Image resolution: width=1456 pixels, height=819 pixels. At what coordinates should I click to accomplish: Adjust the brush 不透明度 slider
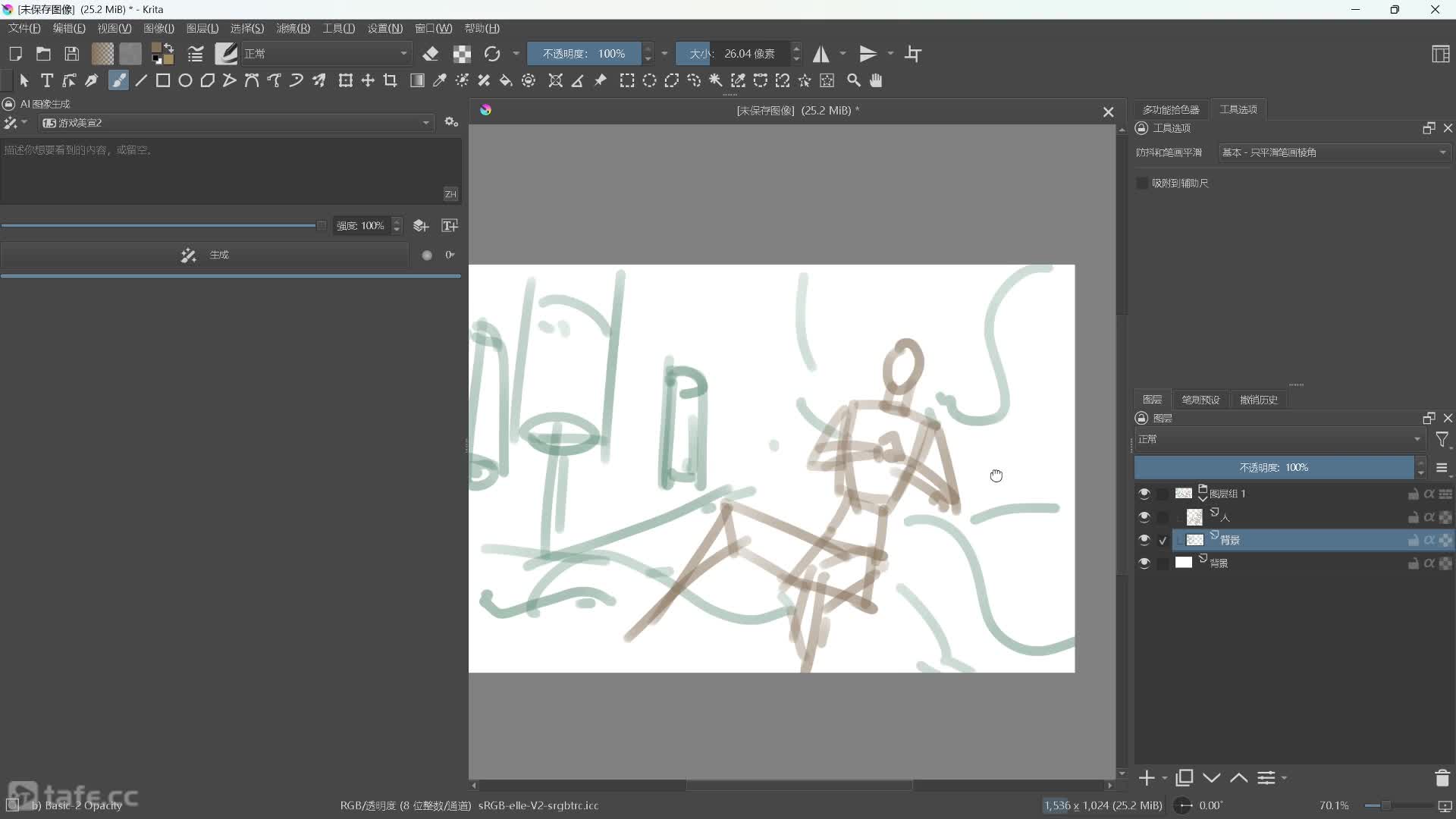coord(584,54)
